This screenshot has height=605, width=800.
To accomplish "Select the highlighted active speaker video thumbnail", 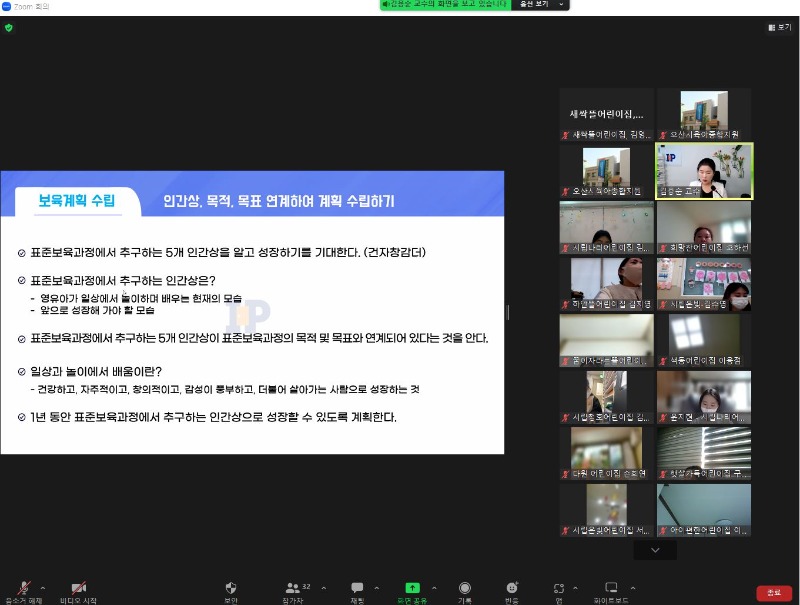I will (x=704, y=171).
